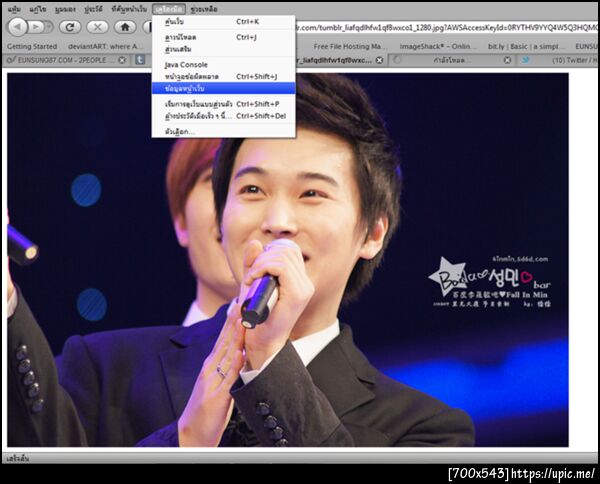Open the ImageShack bookmark

coord(438,46)
